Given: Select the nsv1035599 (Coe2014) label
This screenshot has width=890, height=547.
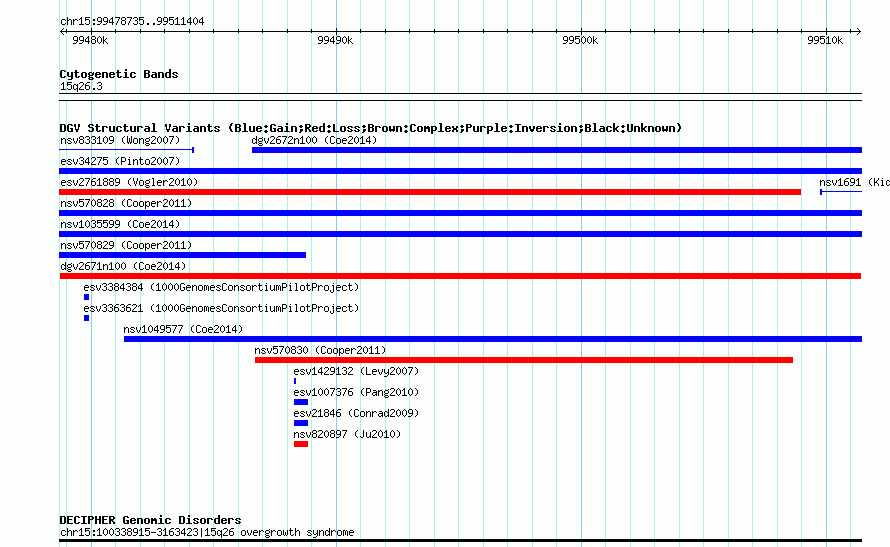Looking at the screenshot, I should pyautogui.click(x=120, y=224).
